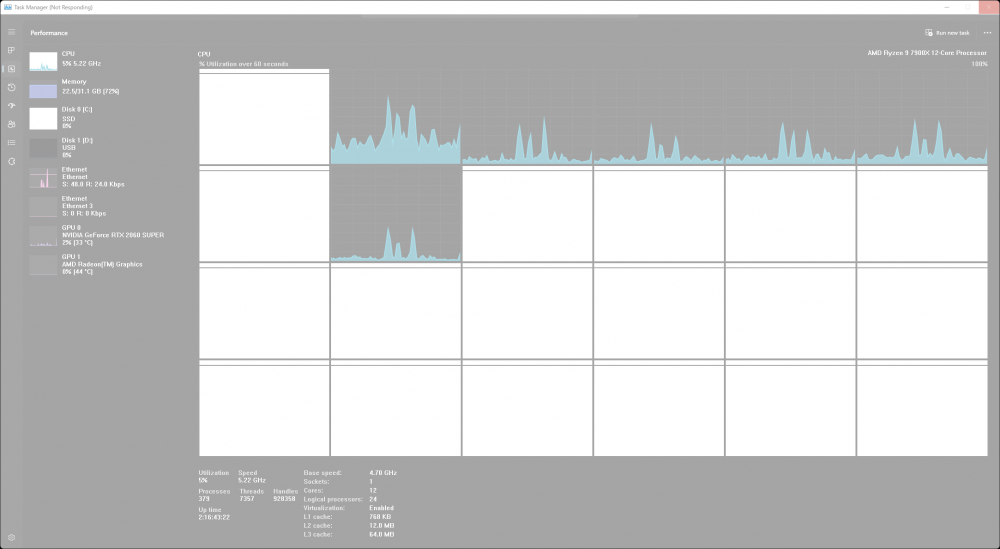Click Ethernet S: 48.0 R: 24.0 Kbps entry
1000x549 pixels.
point(93,177)
